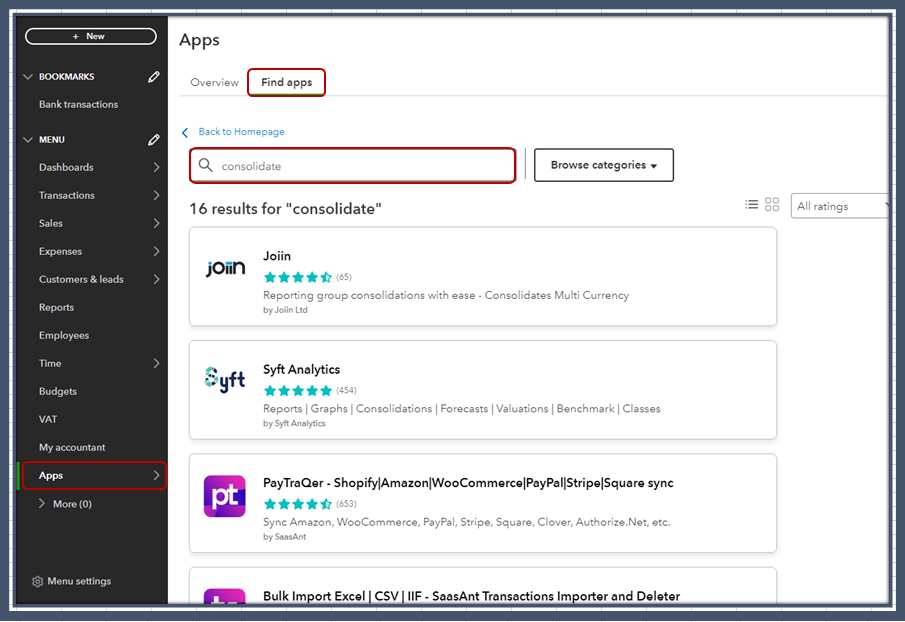Edit menu with the pencil icon
The image size is (905, 622).
[154, 140]
